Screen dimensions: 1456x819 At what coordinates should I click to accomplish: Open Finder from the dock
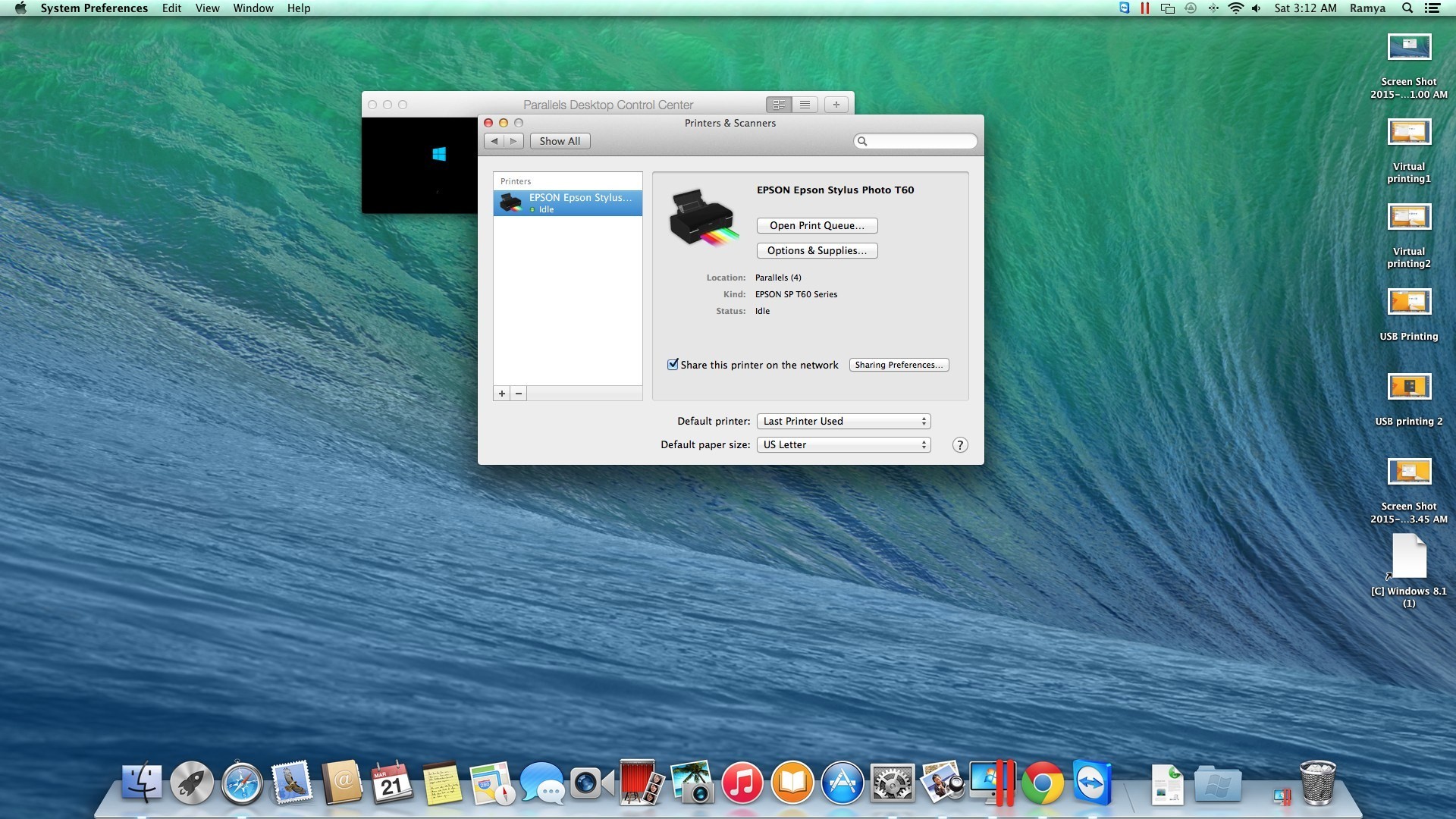[142, 783]
